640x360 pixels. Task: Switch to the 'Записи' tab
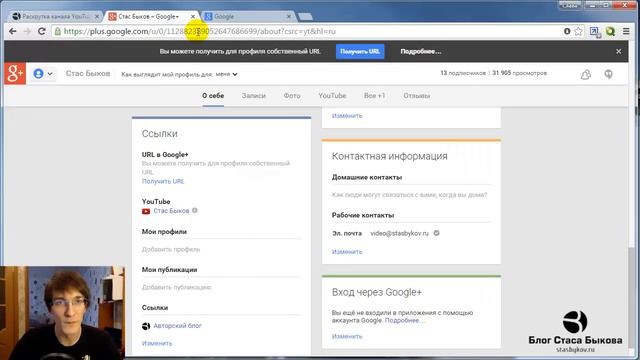tap(253, 96)
